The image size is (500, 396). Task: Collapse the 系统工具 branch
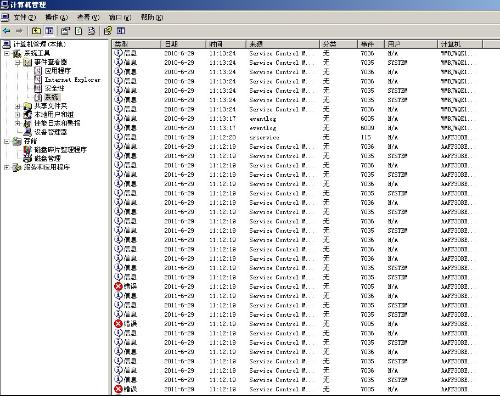[x=7, y=53]
